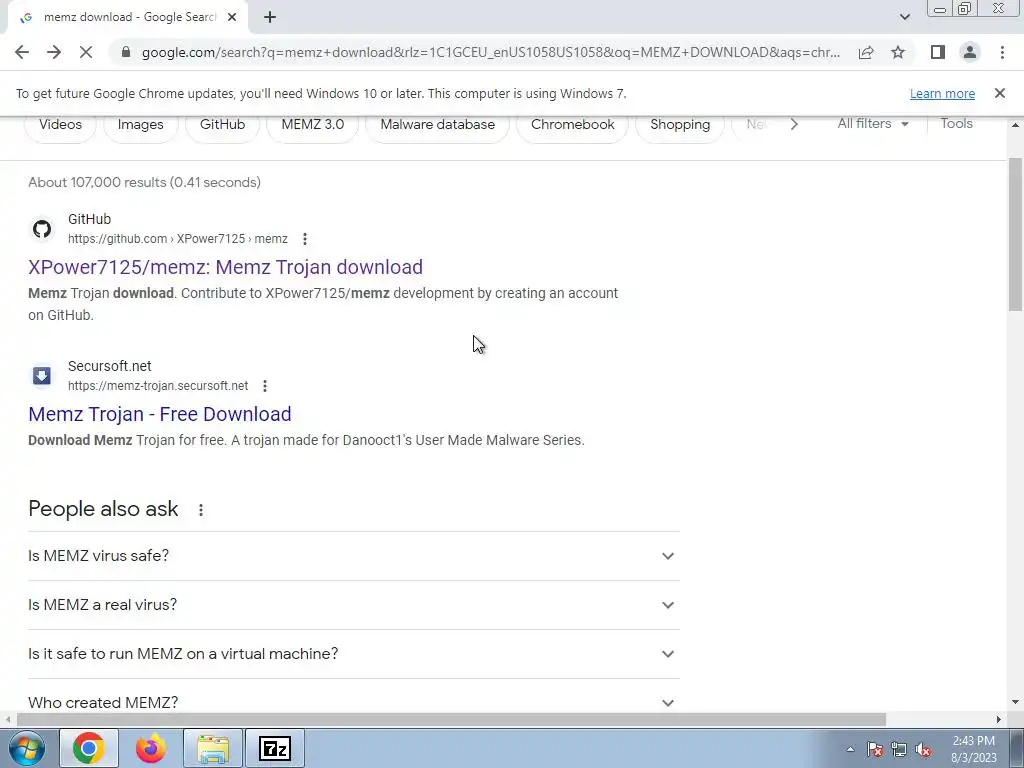Screen dimensions: 1024x768
Task: Open the three-dot options for the GitHub result
Action: (x=304, y=239)
